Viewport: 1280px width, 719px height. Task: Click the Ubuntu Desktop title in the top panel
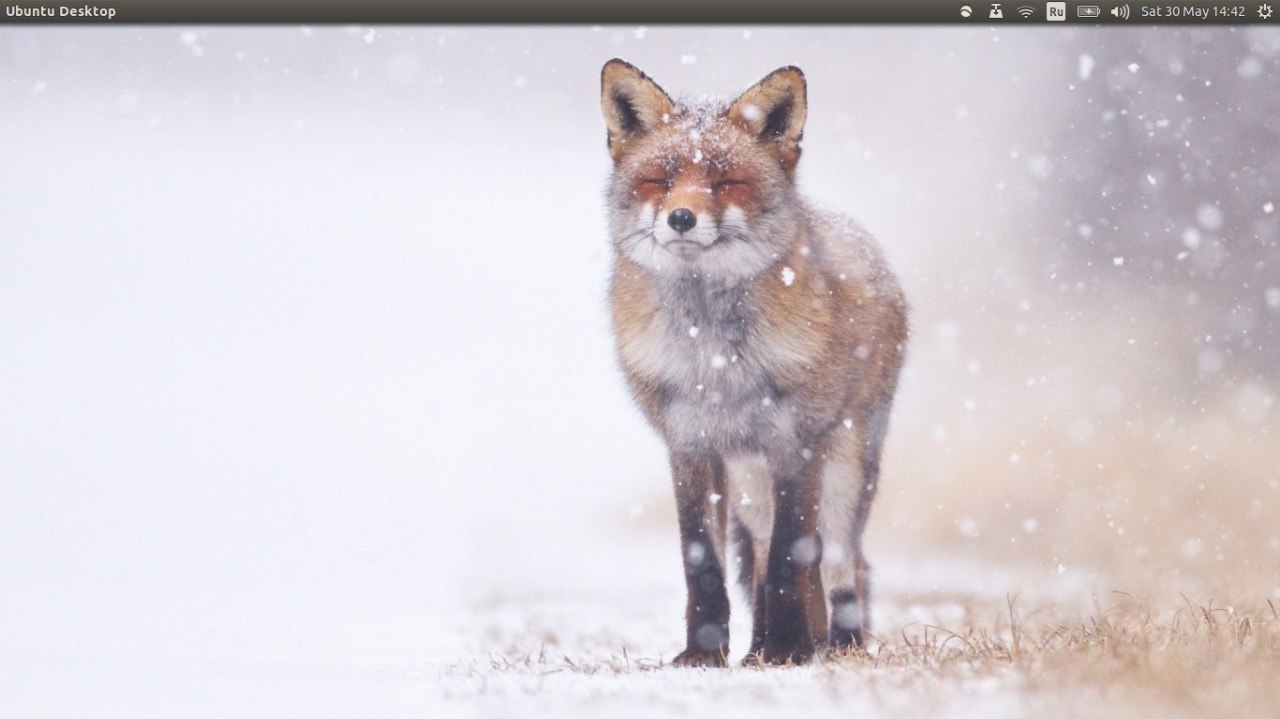pos(61,12)
